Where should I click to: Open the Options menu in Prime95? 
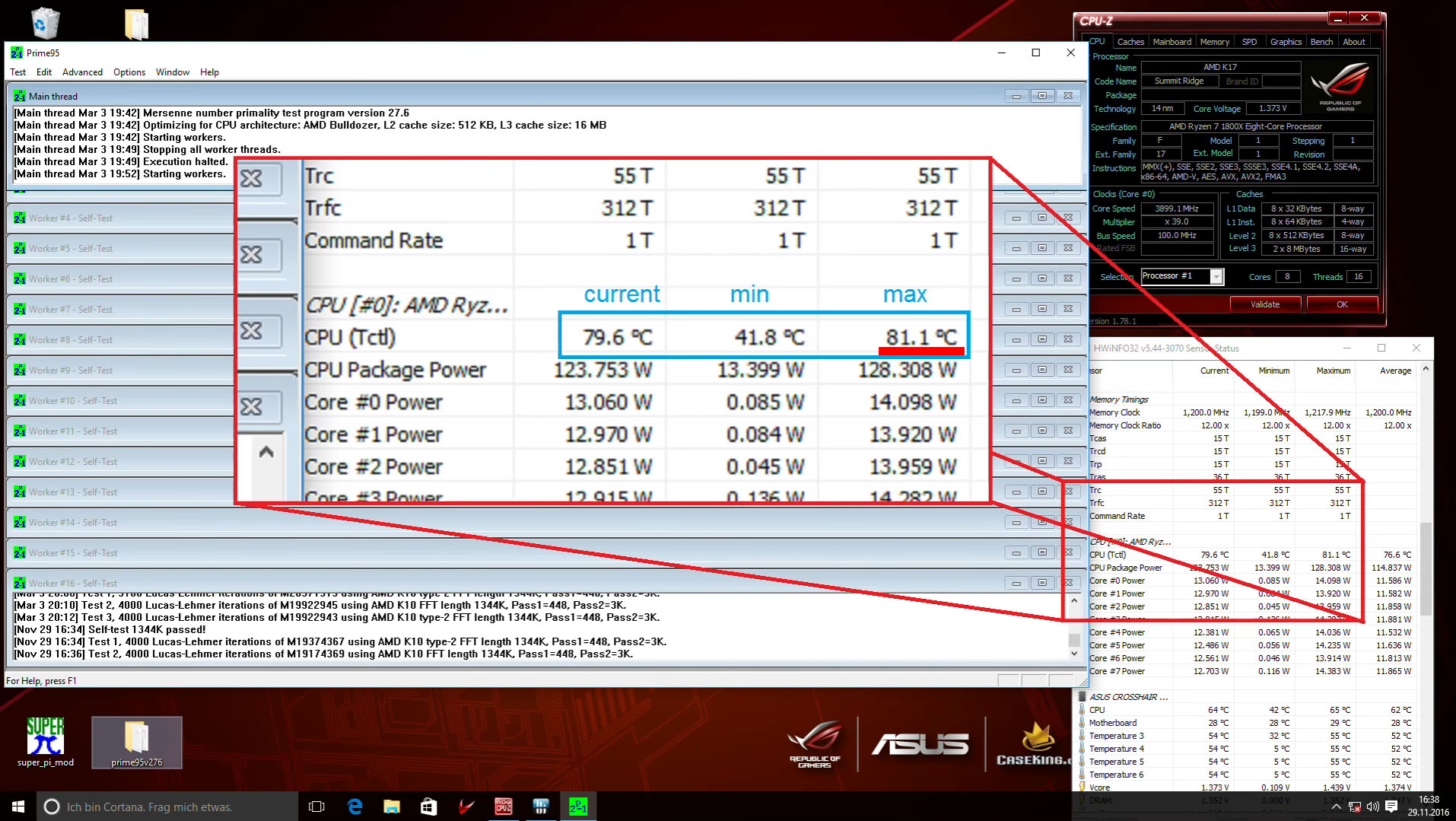click(x=129, y=72)
